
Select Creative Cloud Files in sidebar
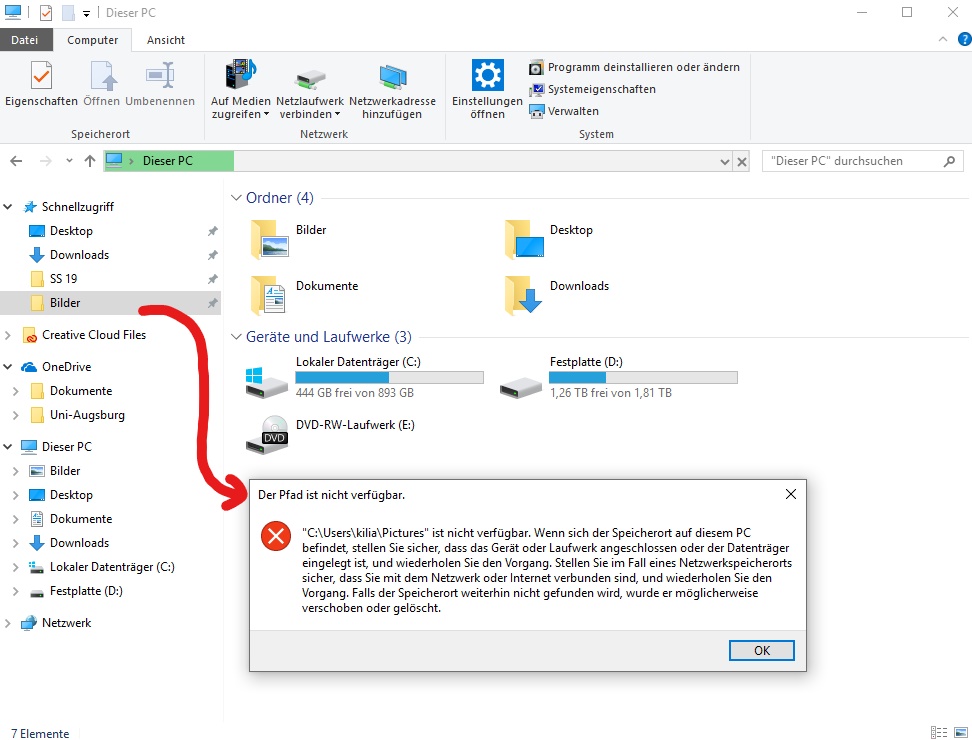click(x=94, y=335)
